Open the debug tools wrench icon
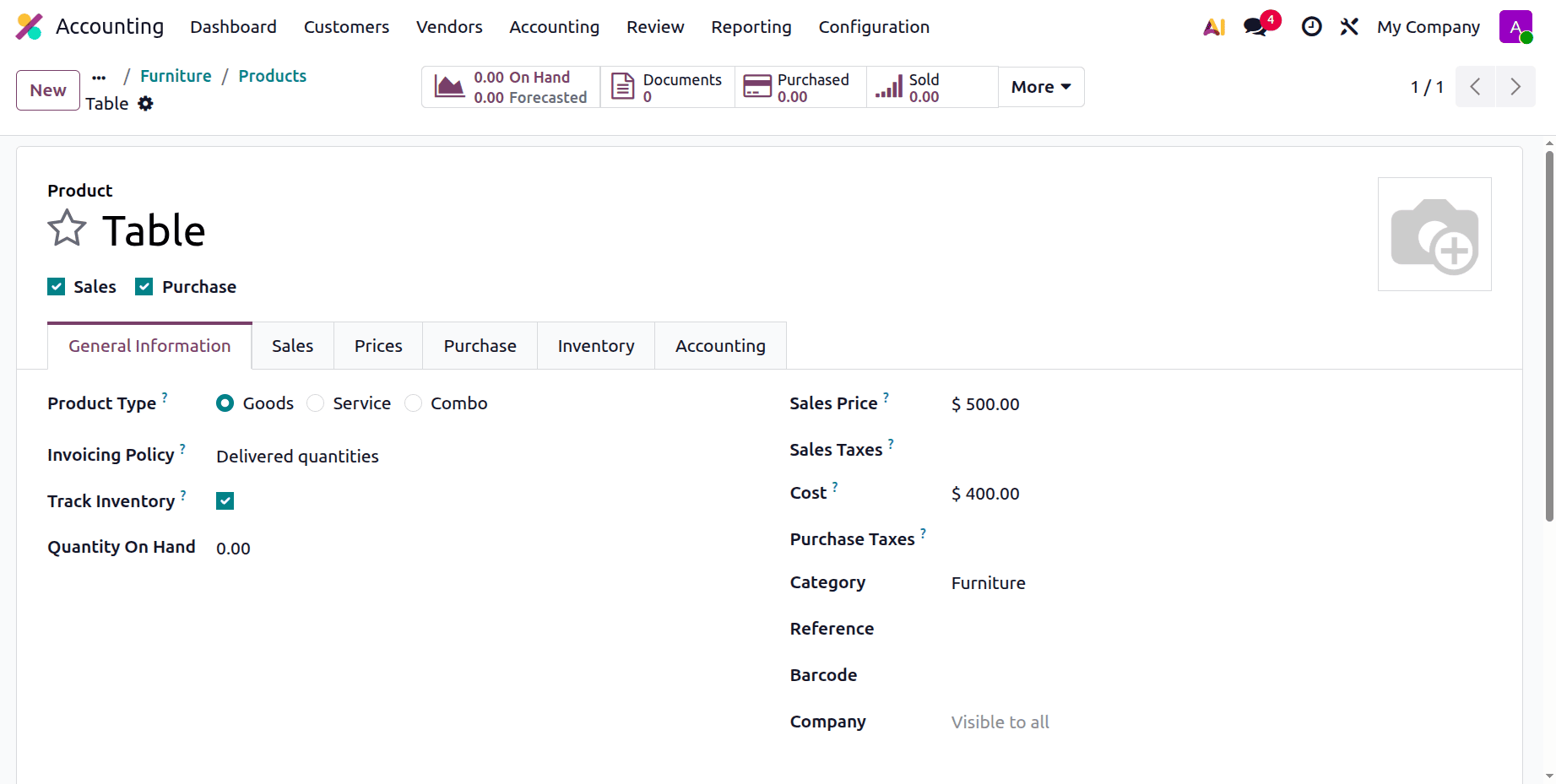The width and height of the screenshot is (1556, 784). coord(1349,27)
